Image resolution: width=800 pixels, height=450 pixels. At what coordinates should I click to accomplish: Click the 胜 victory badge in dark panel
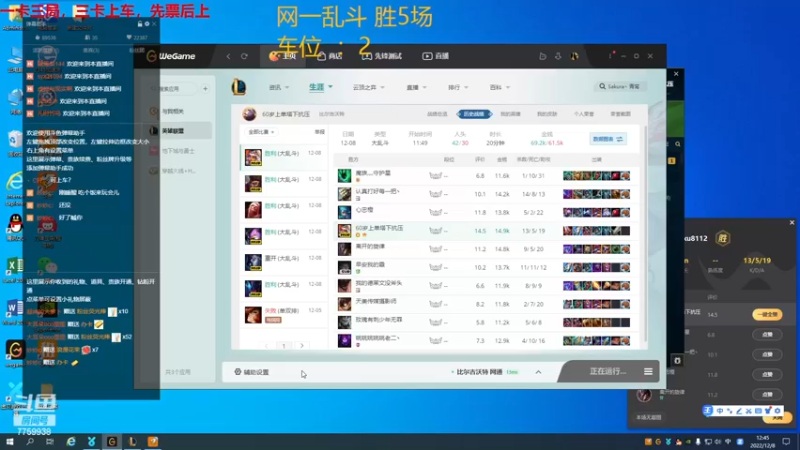(x=722, y=238)
